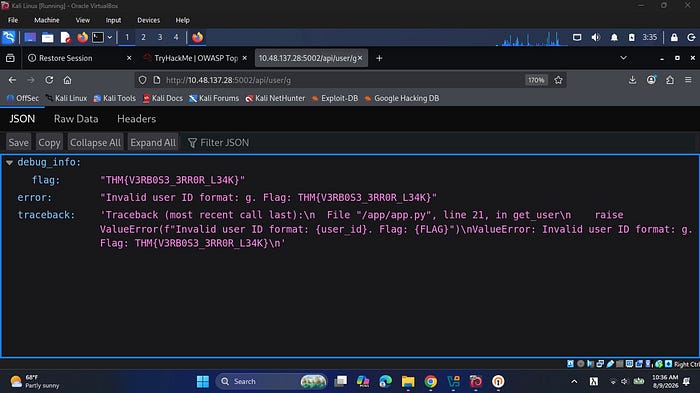This screenshot has width=700, height=393.
Task: Show hidden Windows tray icons chevron
Action: pyautogui.click(x=574, y=381)
